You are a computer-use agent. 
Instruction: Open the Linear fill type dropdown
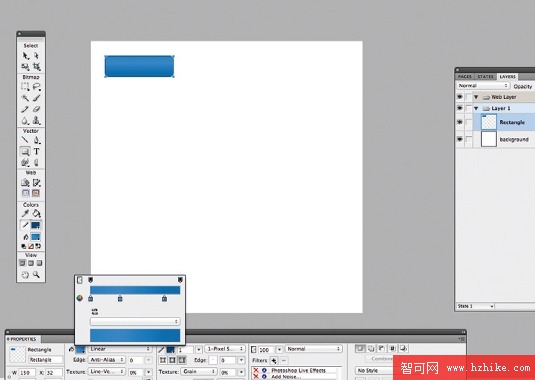click(x=119, y=349)
